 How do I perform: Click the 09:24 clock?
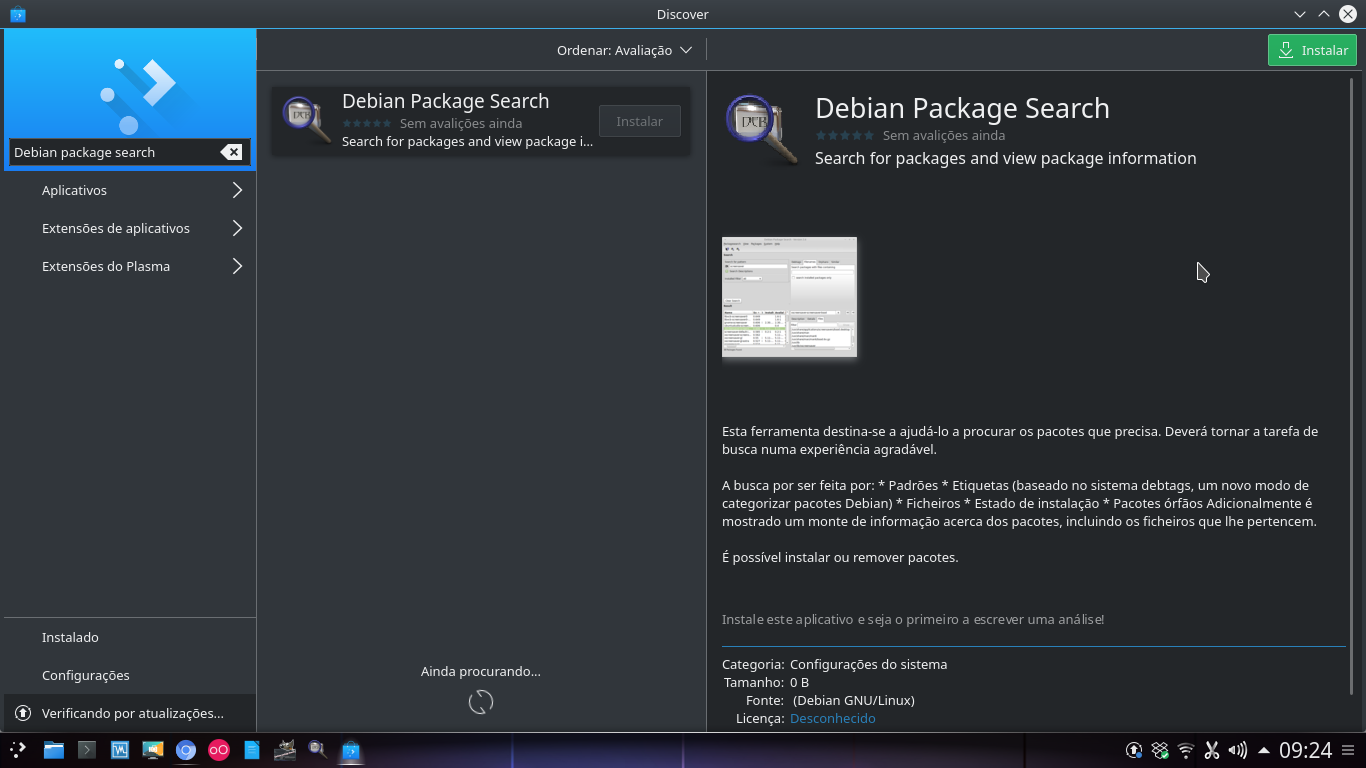(1306, 750)
